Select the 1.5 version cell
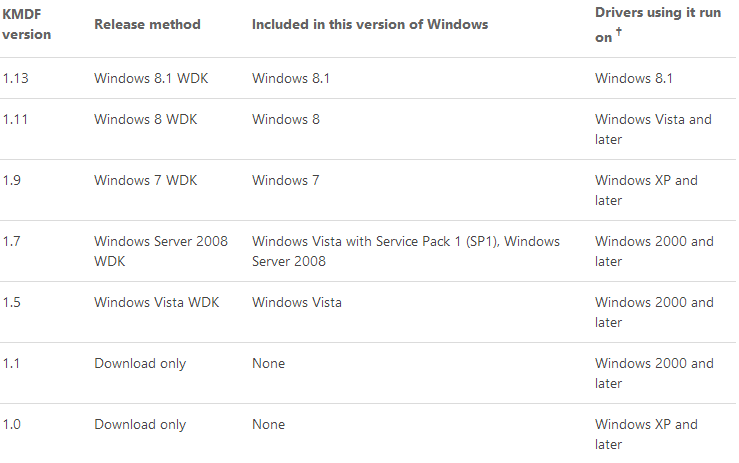Image resolution: width=739 pixels, height=463 pixels. 12,302
